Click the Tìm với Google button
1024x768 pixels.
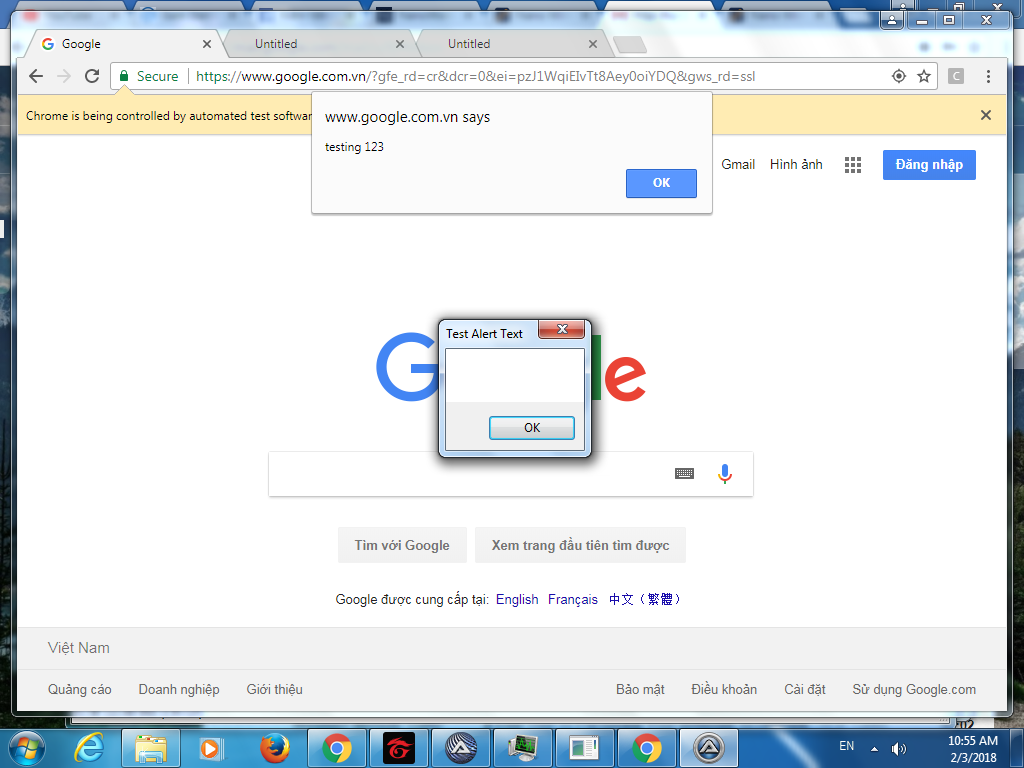point(402,545)
